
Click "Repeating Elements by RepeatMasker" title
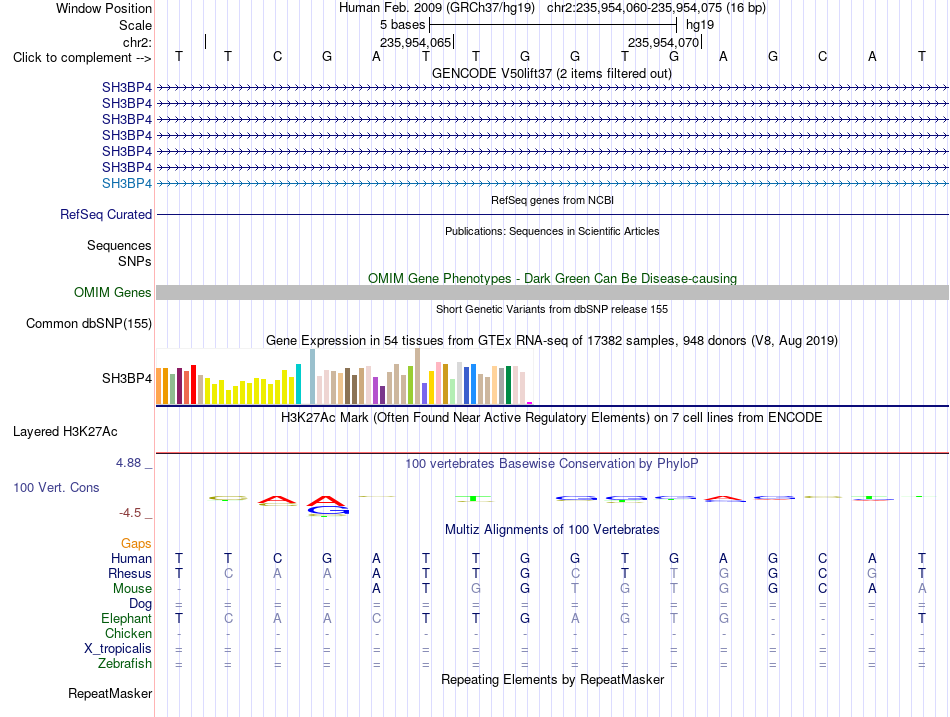coord(553,679)
